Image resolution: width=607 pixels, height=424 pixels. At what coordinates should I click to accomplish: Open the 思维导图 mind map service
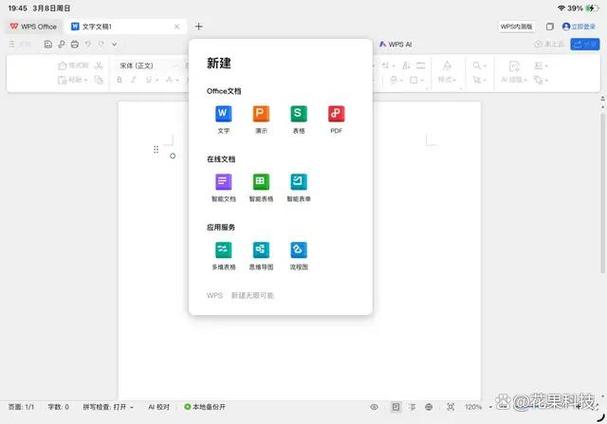pyautogui.click(x=261, y=256)
